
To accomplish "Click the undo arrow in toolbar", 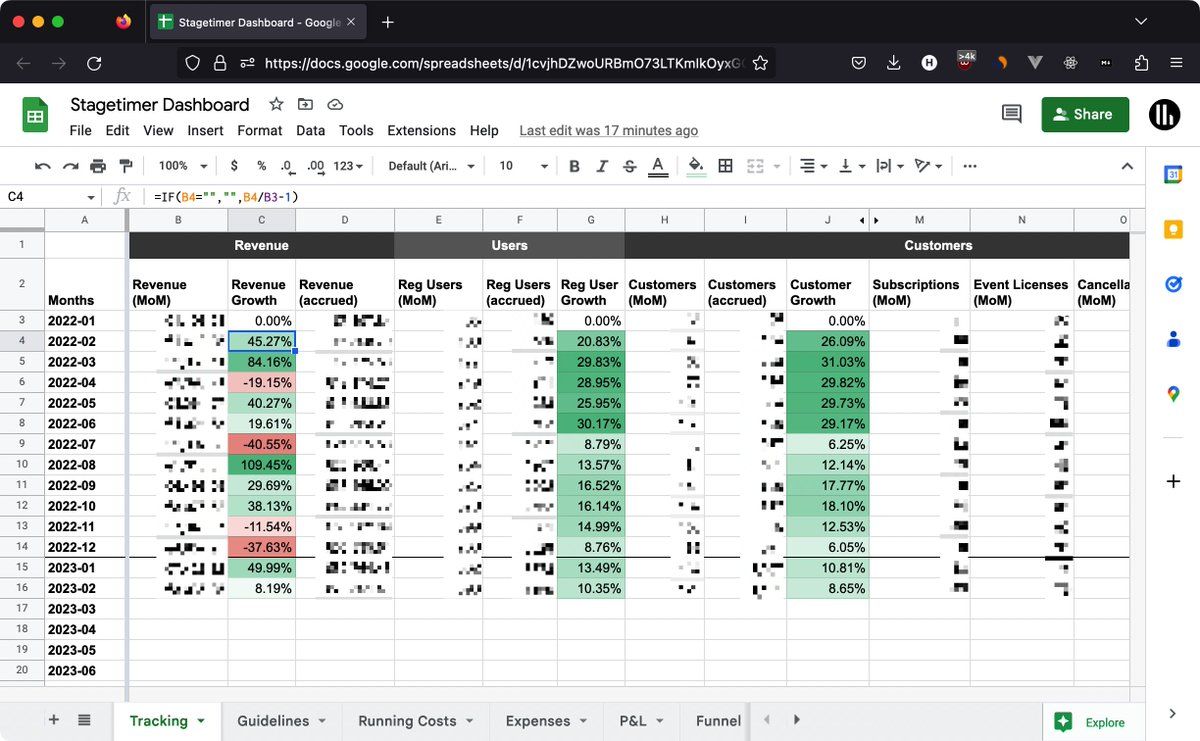I will [42, 166].
